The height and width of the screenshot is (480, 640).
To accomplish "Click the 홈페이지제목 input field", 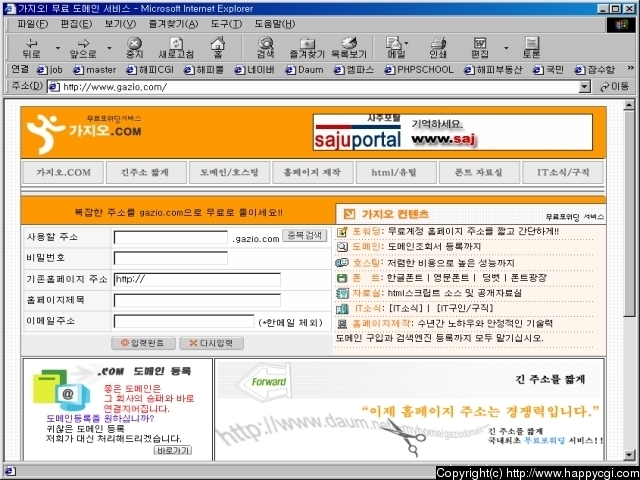I will click(x=197, y=300).
